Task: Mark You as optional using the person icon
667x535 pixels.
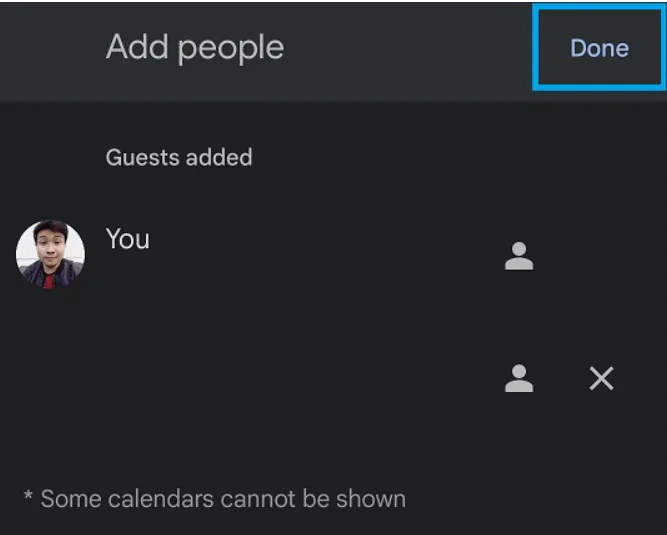Action: click(519, 257)
